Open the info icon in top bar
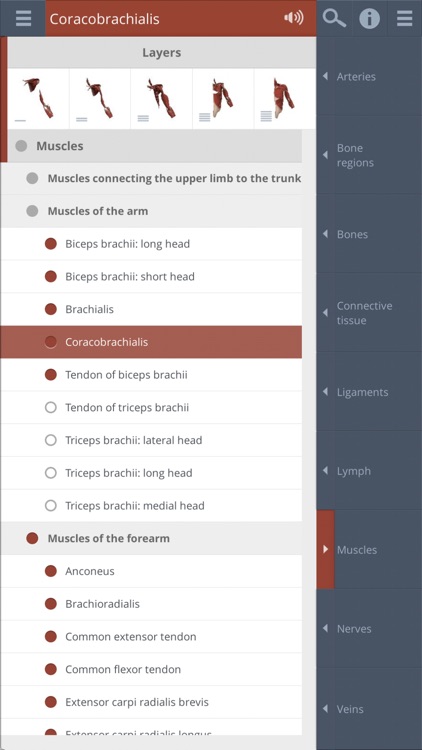Image resolution: width=422 pixels, height=750 pixels. pos(369,19)
